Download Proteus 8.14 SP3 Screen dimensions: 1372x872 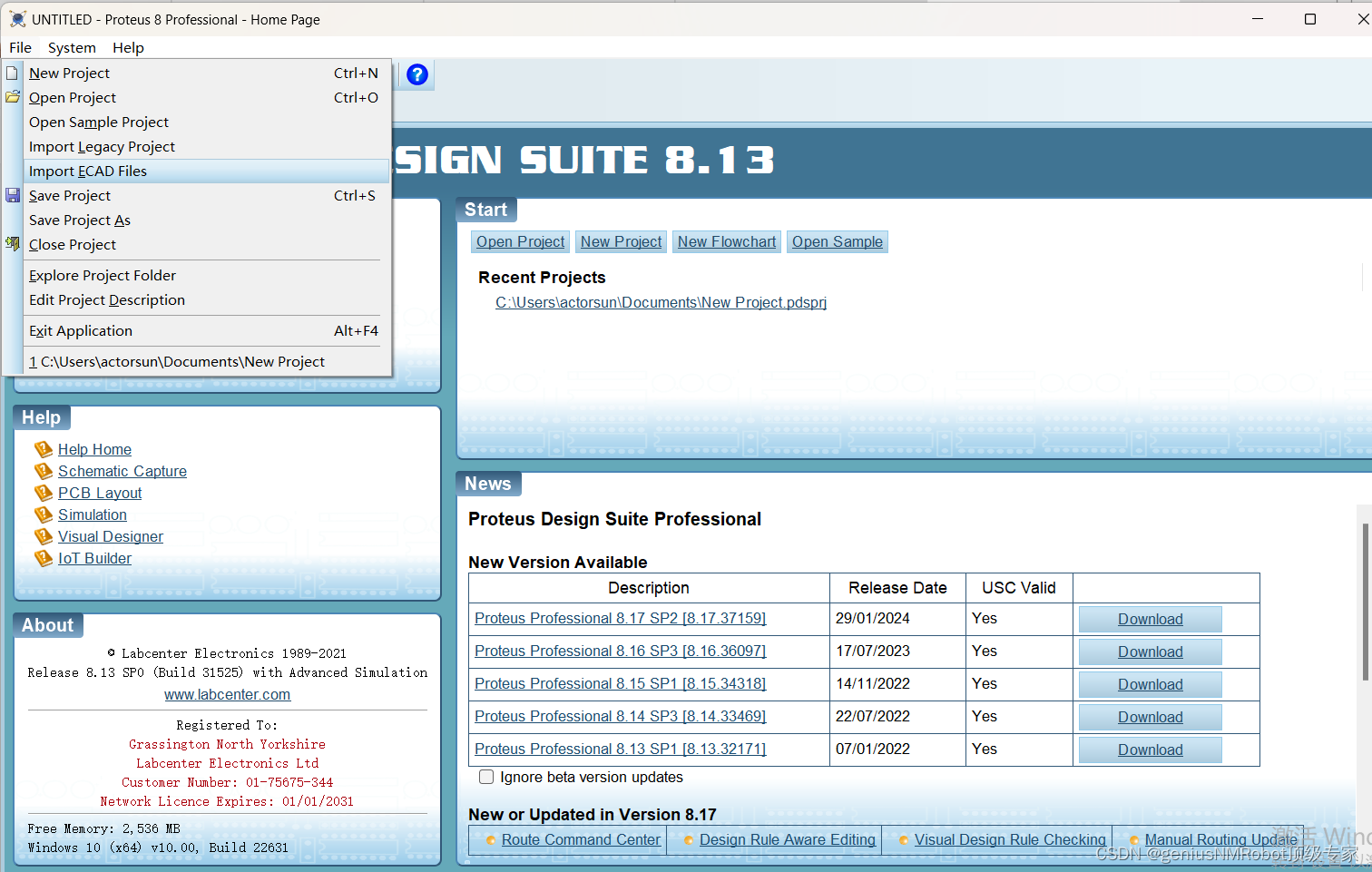click(x=1150, y=717)
